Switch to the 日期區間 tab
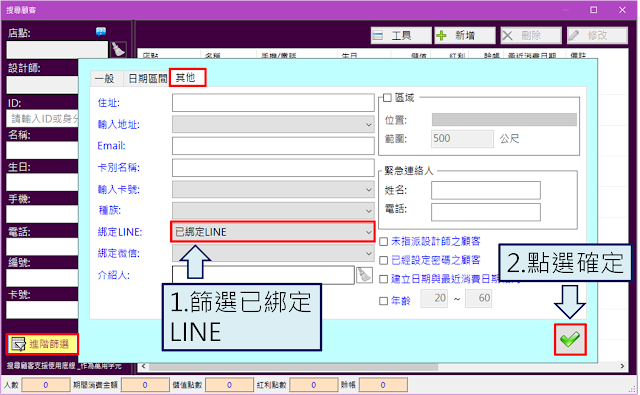The width and height of the screenshot is (640, 395). (147, 78)
